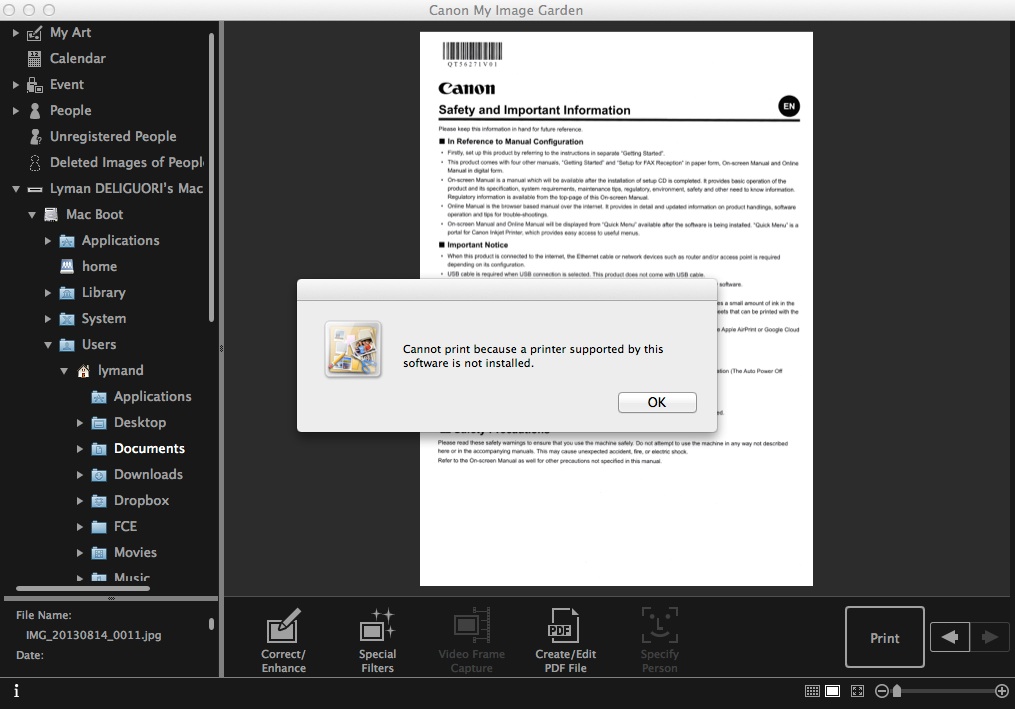This screenshot has width=1015, height=709.
Task: Open full-screen view icon
Action: point(857,691)
